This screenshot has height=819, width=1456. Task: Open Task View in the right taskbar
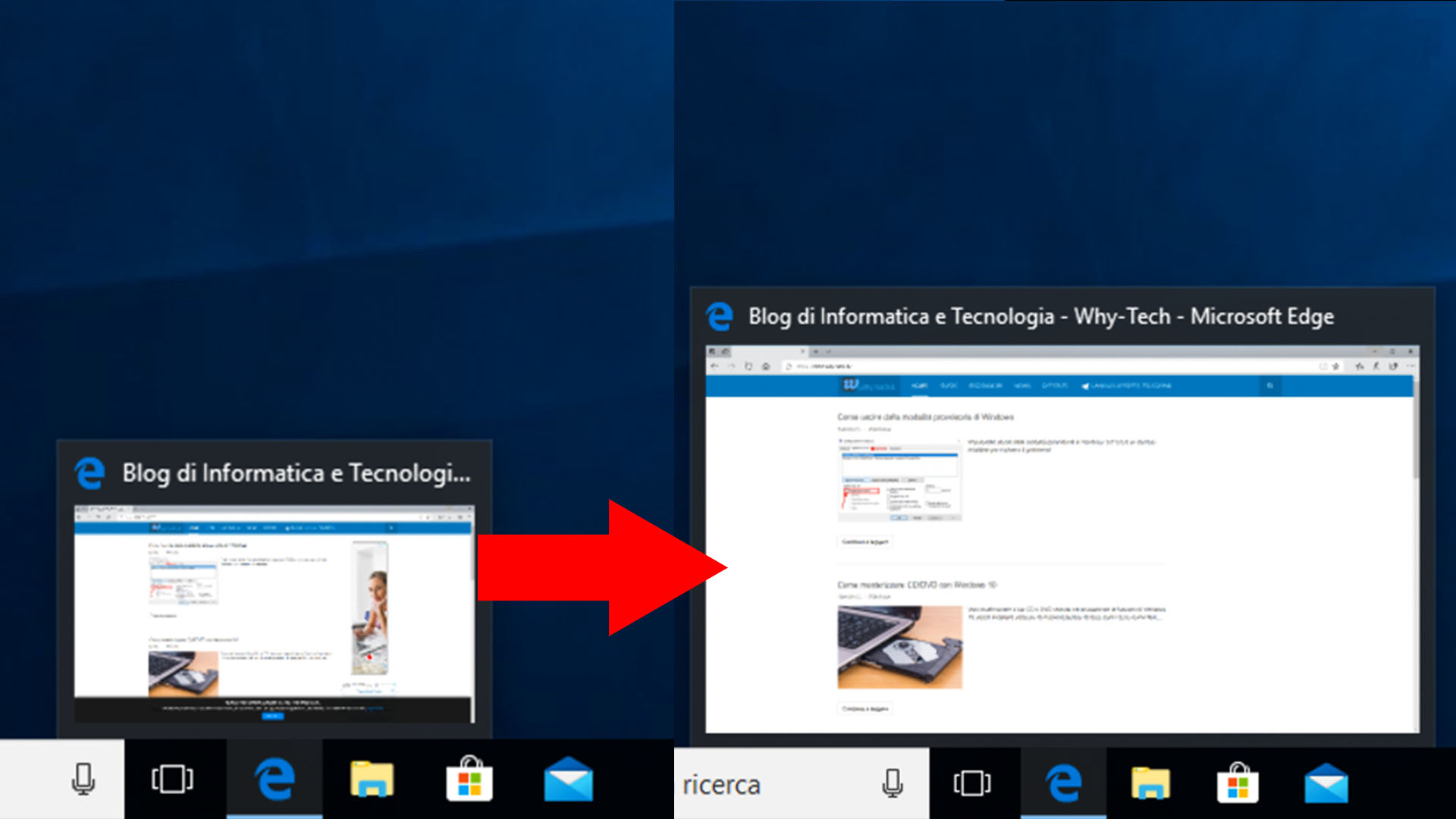pyautogui.click(x=972, y=784)
